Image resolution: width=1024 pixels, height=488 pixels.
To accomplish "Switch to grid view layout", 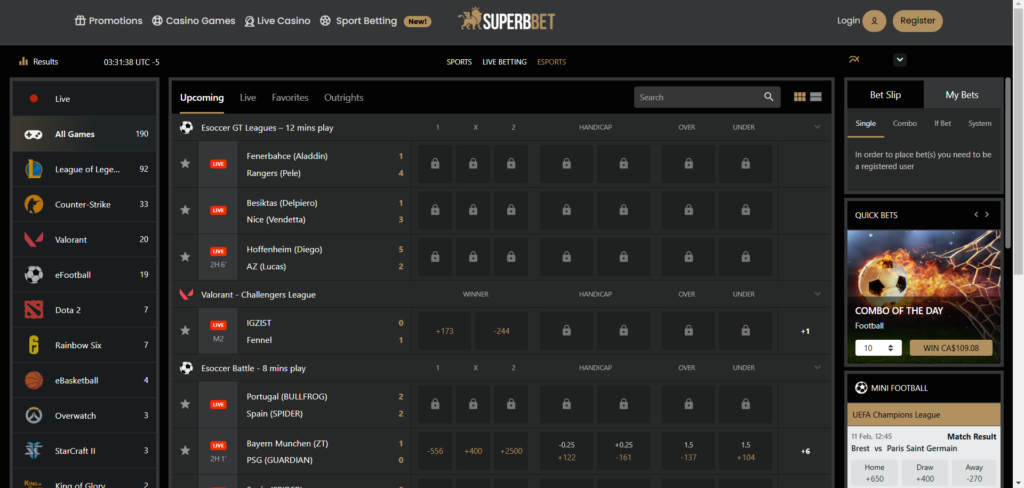I will 799,97.
